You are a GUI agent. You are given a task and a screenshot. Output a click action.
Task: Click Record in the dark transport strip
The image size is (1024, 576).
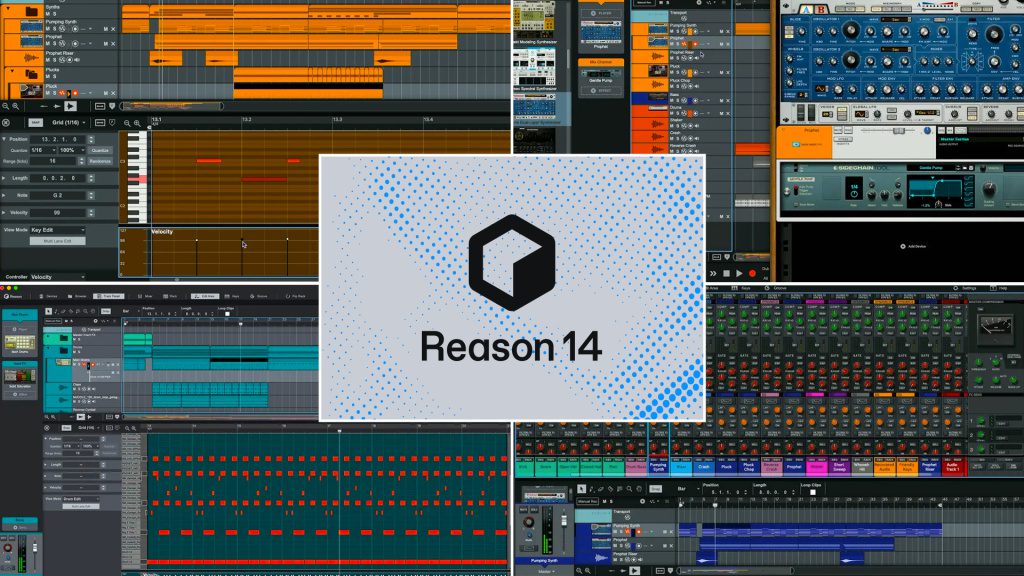[x=752, y=274]
